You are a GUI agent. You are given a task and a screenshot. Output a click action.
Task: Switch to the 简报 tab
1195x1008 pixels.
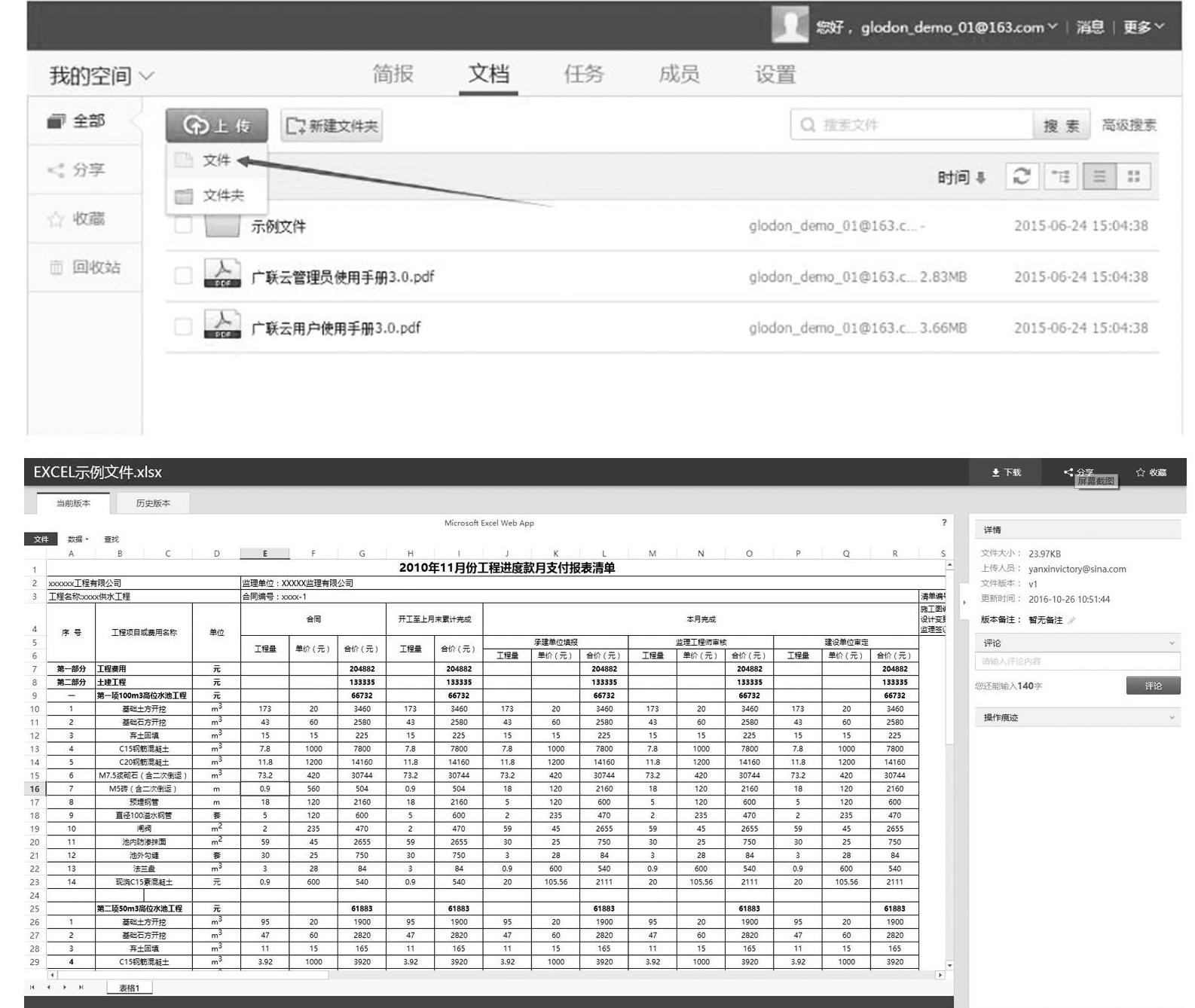pyautogui.click(x=393, y=74)
